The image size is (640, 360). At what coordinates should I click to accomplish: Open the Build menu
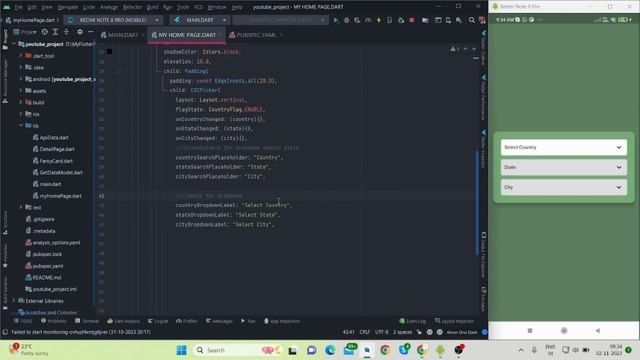tap(152, 7)
